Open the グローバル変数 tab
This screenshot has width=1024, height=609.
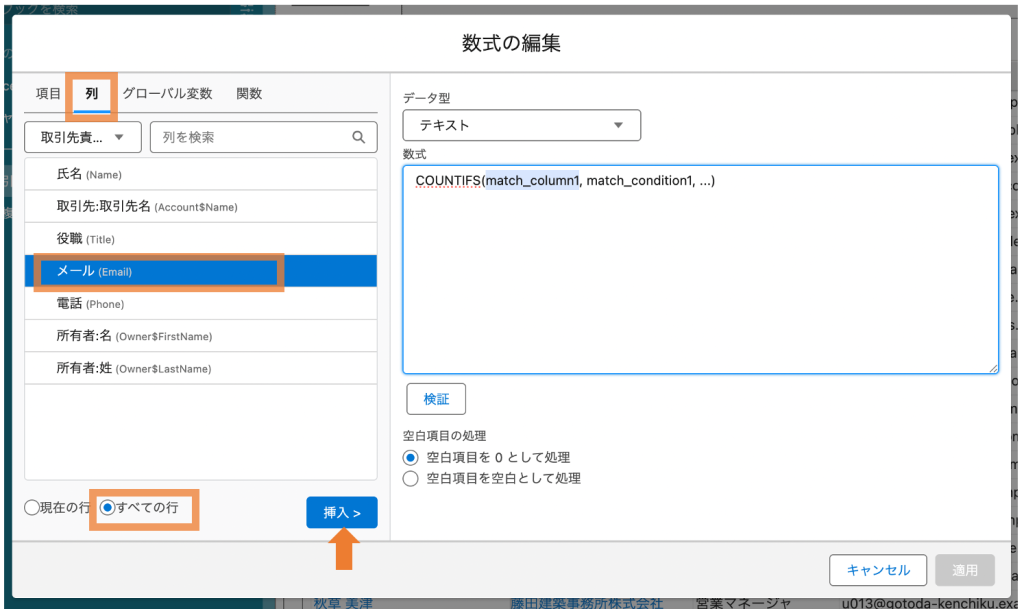pos(167,94)
